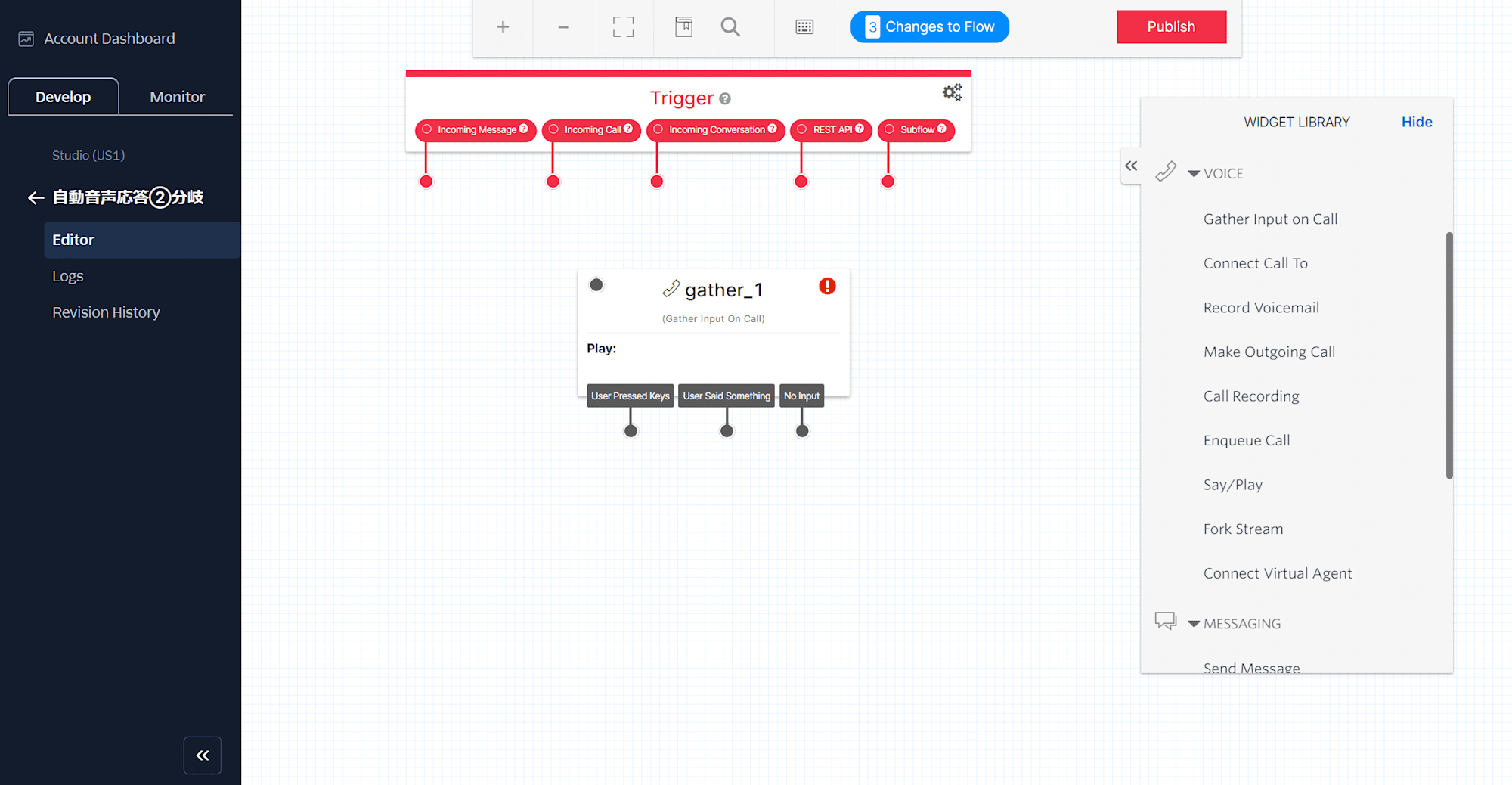
Task: Collapse left sidebar with double-chevron button
Action: point(203,755)
